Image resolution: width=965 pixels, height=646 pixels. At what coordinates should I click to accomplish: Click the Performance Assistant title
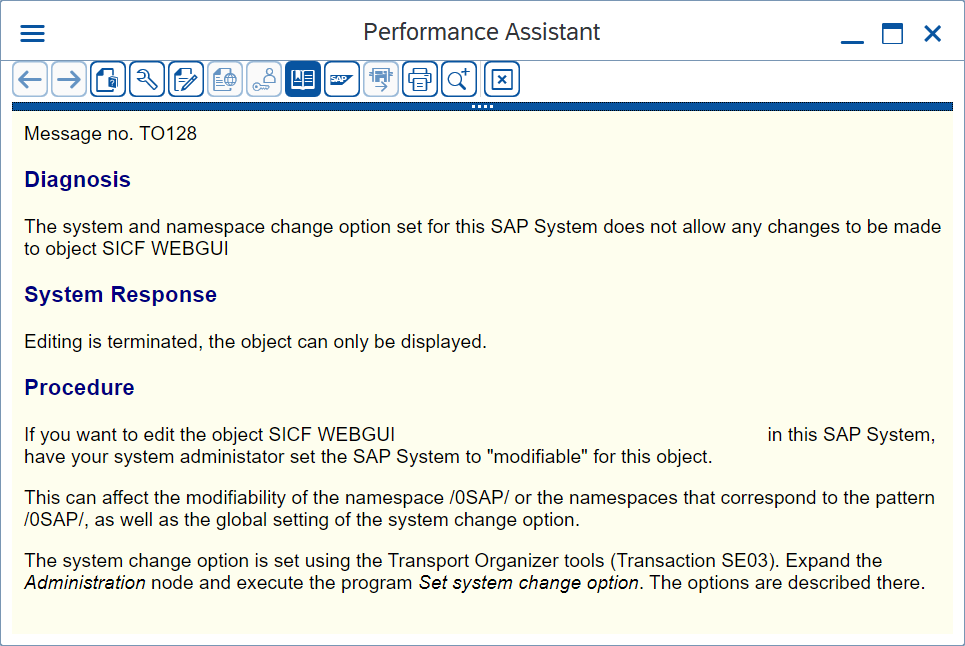pos(481,32)
